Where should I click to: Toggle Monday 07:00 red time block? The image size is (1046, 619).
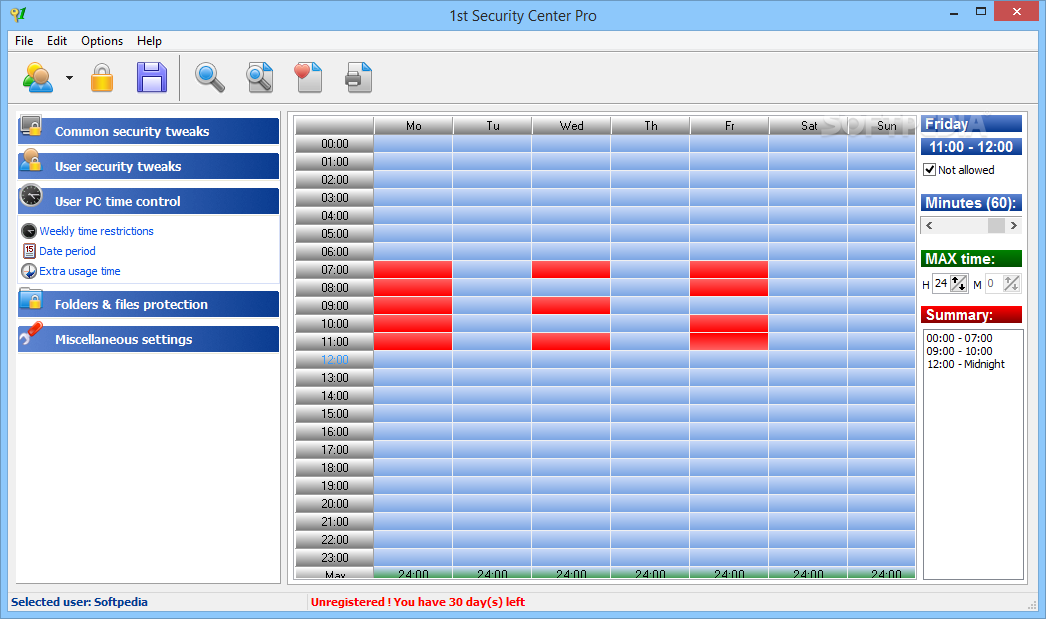pyautogui.click(x=413, y=269)
